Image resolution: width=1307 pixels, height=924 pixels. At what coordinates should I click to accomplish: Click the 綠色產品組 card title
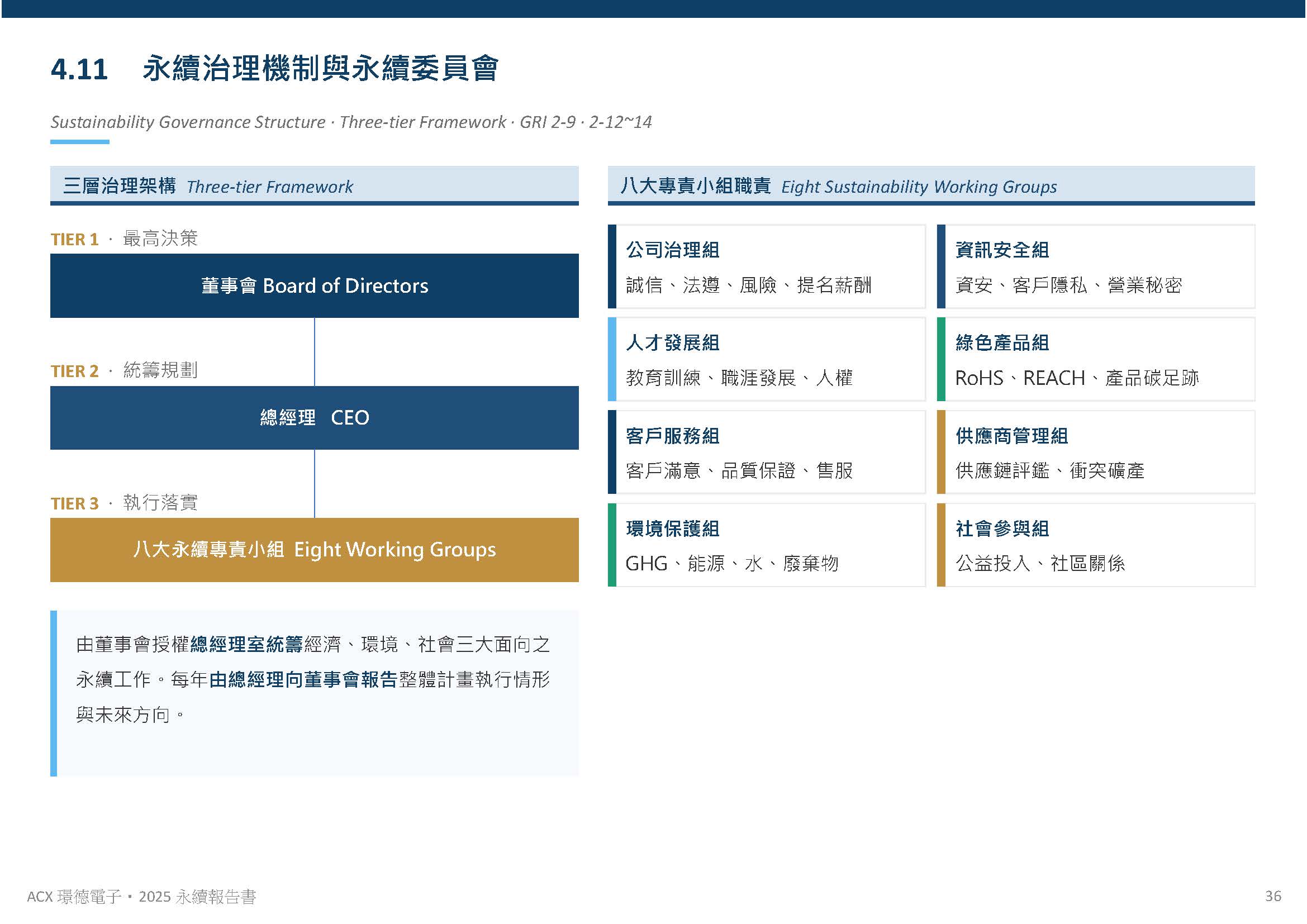[1002, 342]
